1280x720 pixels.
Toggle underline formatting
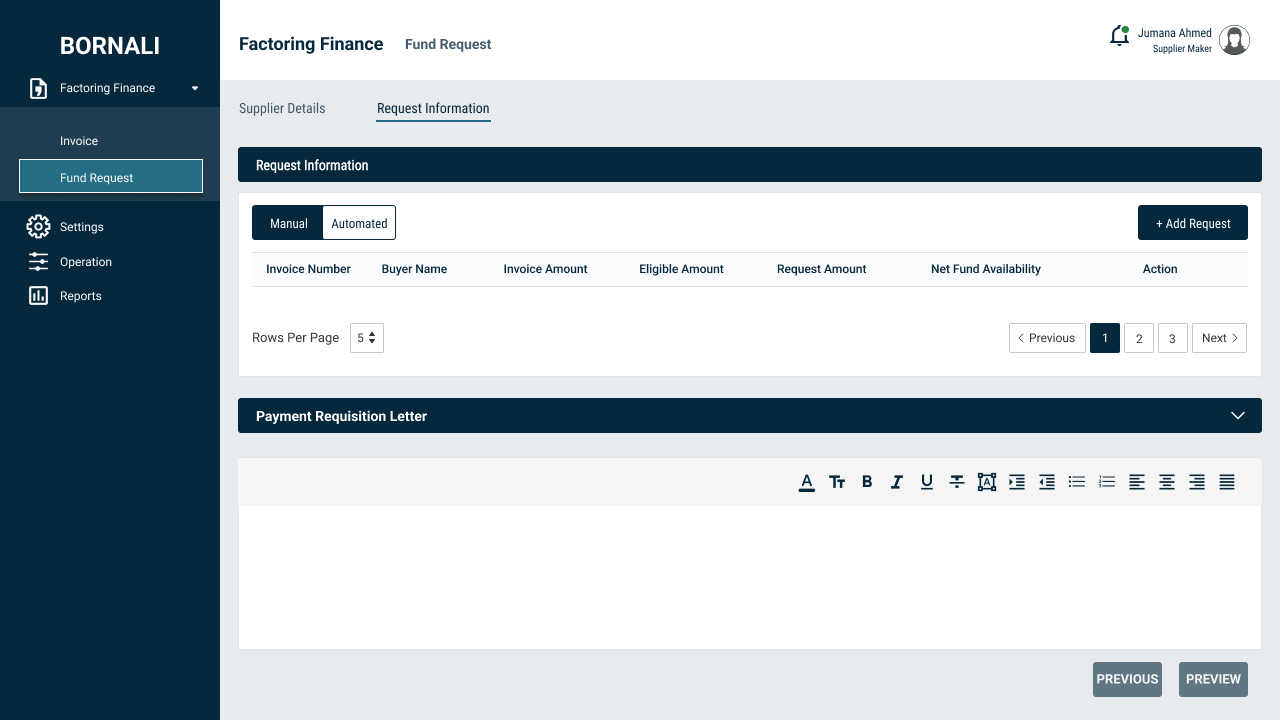[927, 482]
